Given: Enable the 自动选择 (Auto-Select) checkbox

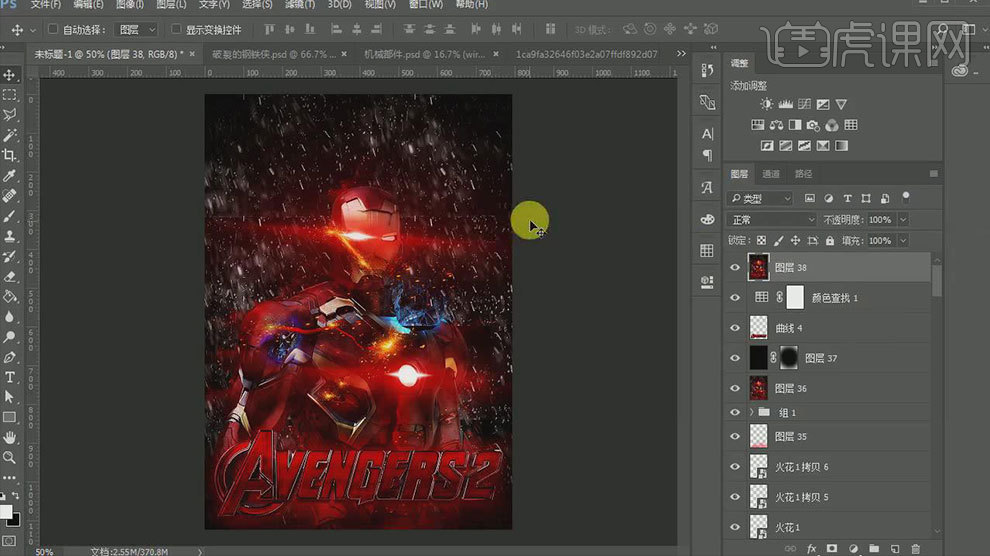Looking at the screenshot, I should click(x=54, y=30).
